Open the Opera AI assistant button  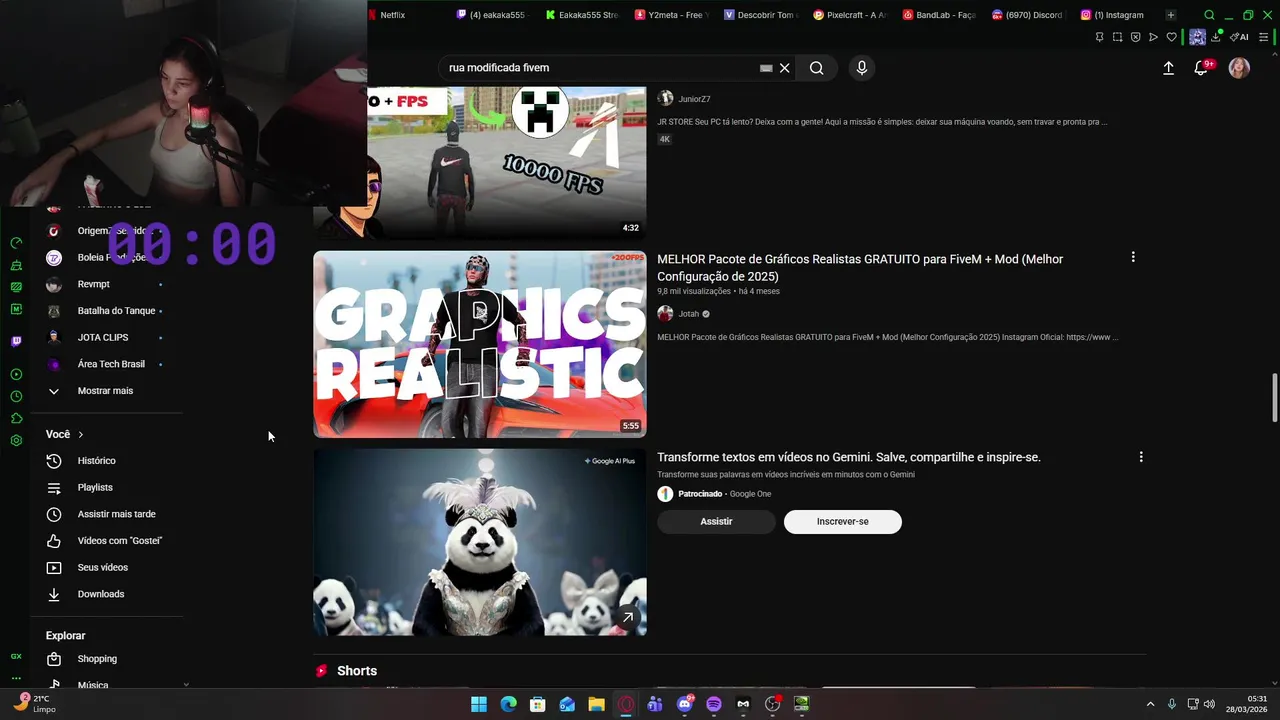1240,37
